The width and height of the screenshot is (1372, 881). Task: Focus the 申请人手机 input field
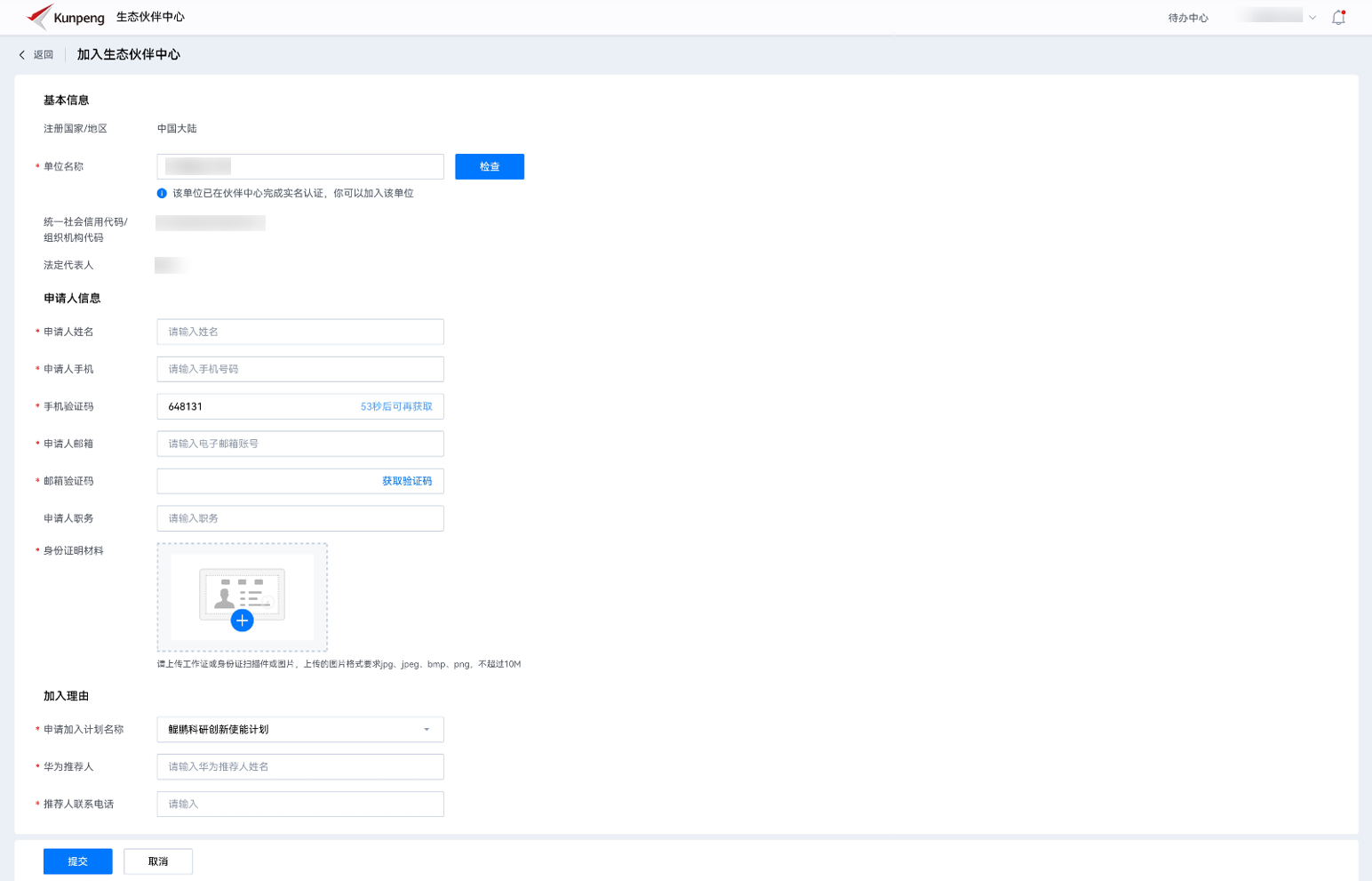[x=300, y=369]
